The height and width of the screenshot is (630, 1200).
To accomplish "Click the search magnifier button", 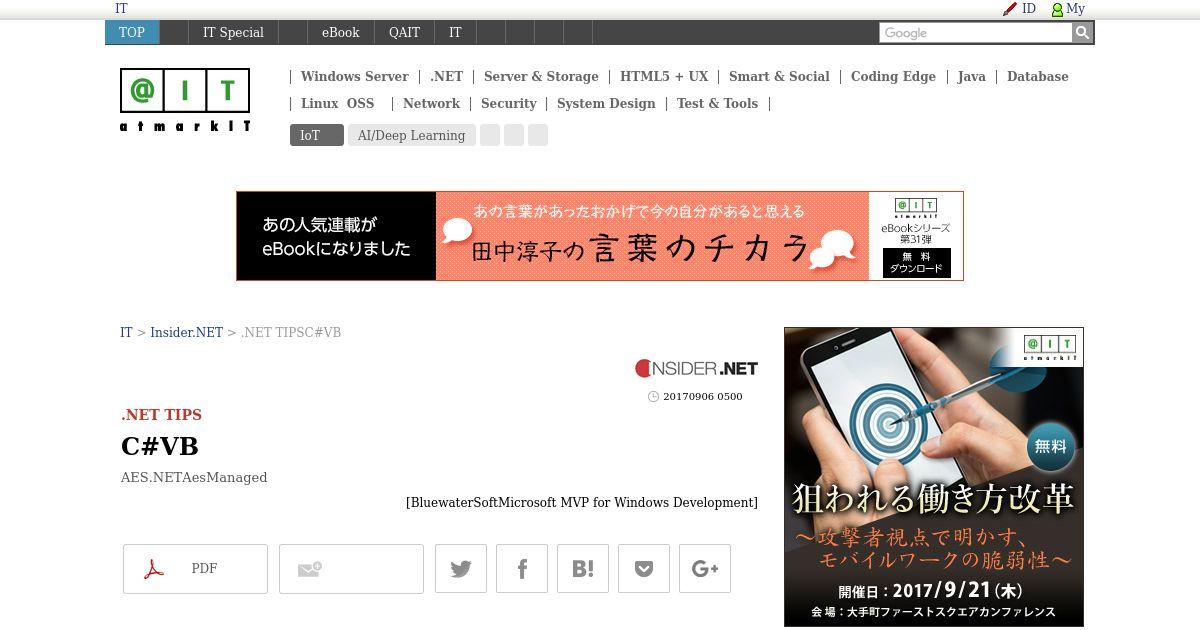I will click(x=1082, y=33).
